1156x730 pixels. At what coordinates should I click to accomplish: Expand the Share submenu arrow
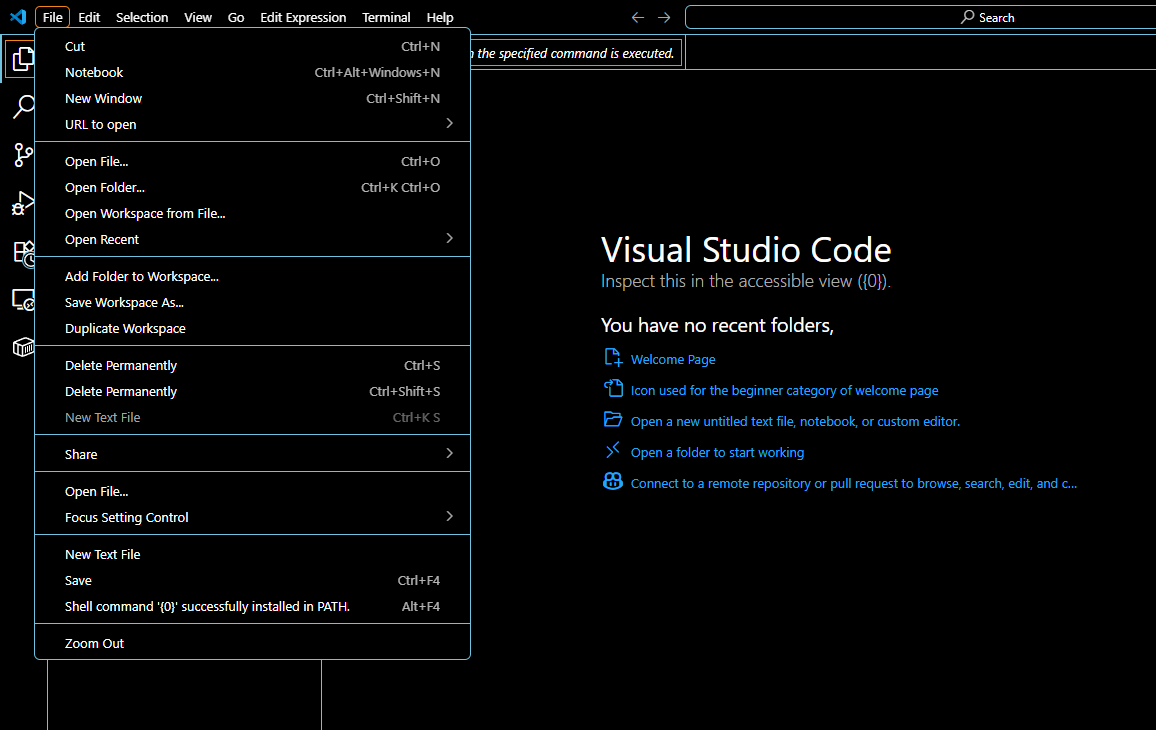click(x=450, y=453)
